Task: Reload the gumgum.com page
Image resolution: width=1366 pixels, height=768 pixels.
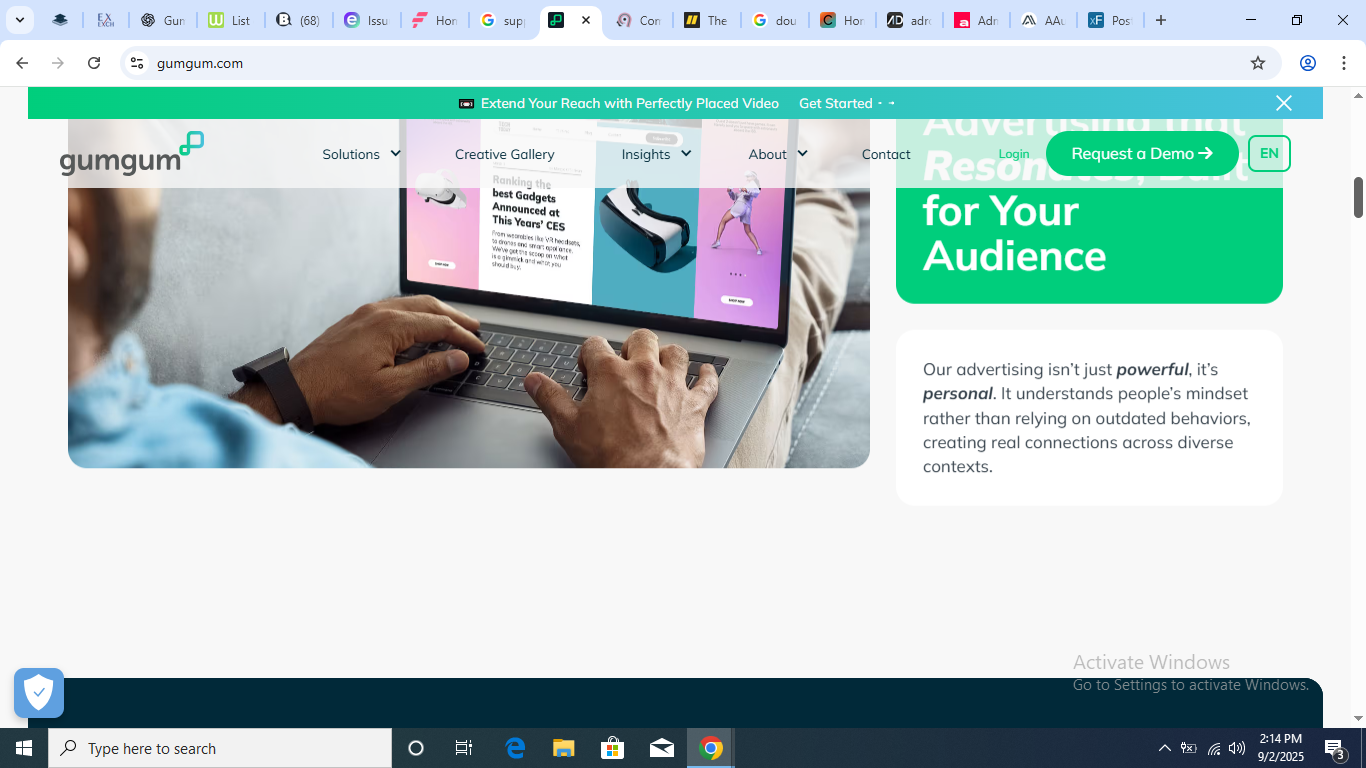Action: coord(94,63)
